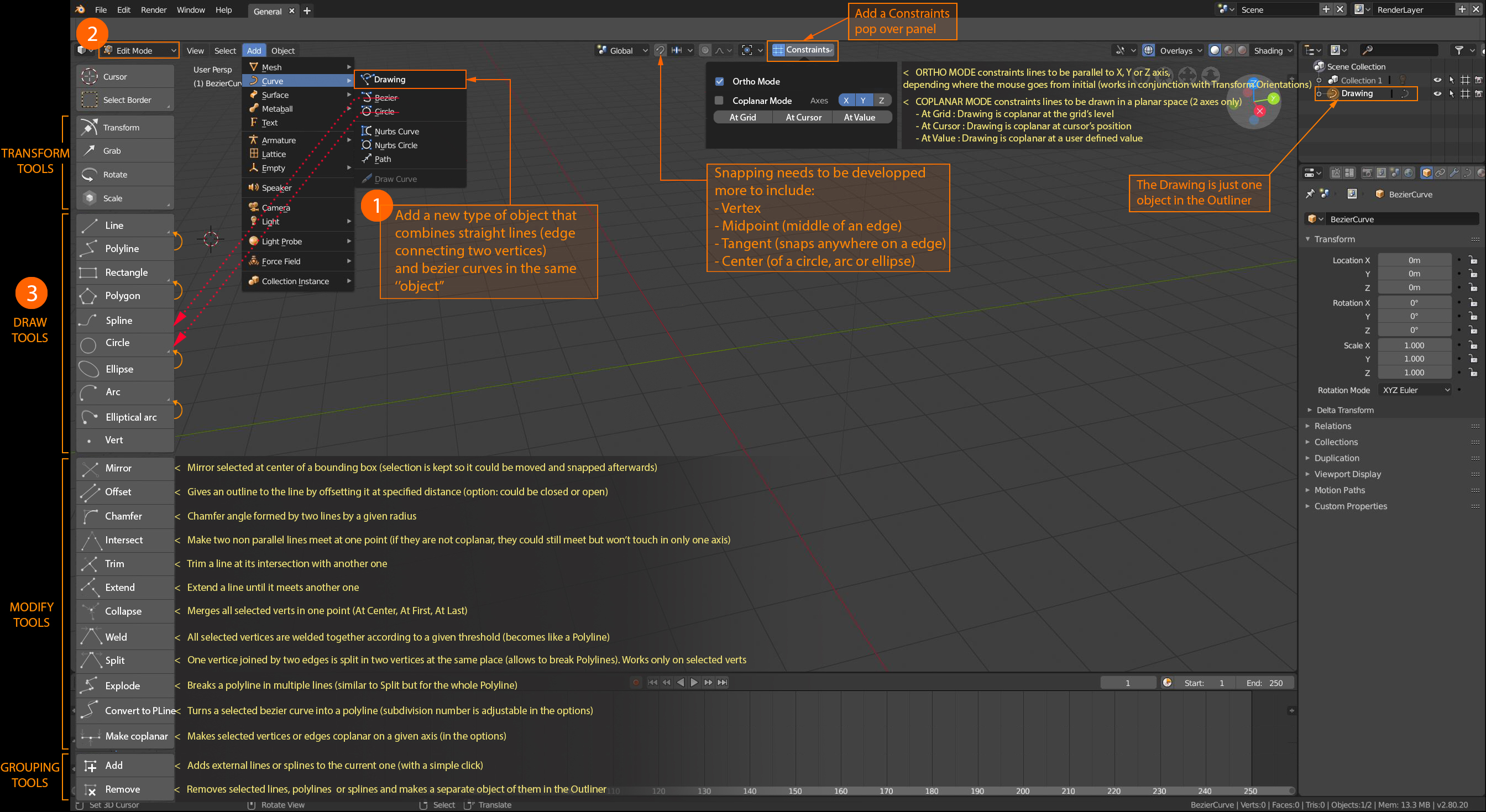Click the Location X value field
Viewport: 1486px width, 812px height.
point(1415,260)
